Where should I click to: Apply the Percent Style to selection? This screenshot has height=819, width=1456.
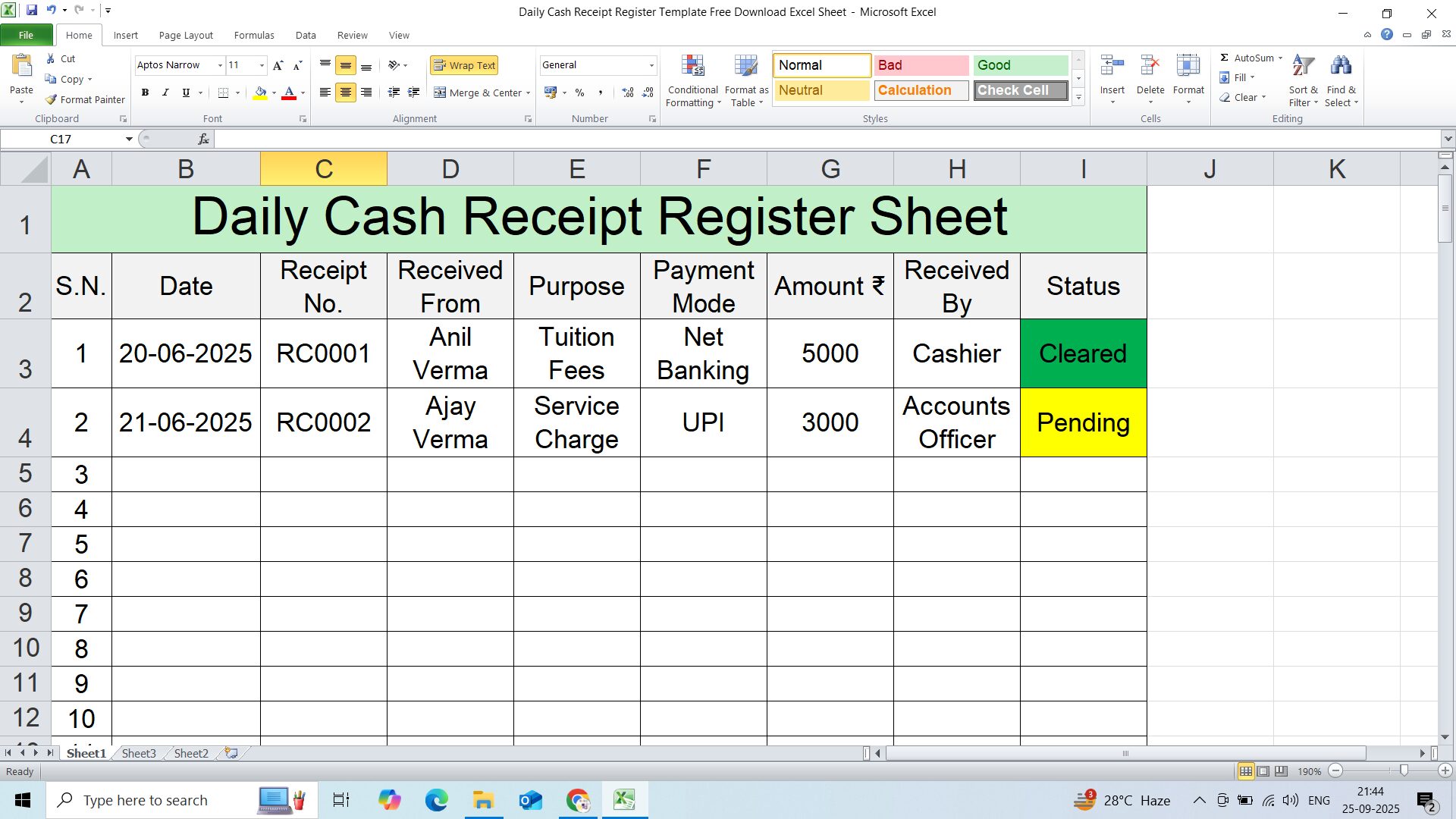pos(580,93)
